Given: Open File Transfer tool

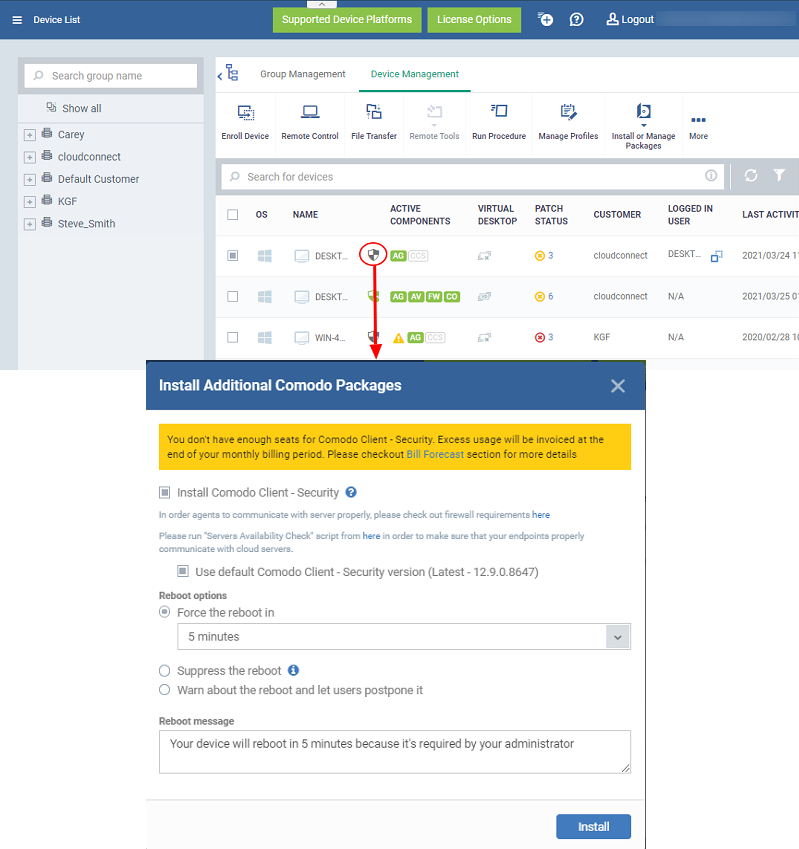Looking at the screenshot, I should coord(374,122).
